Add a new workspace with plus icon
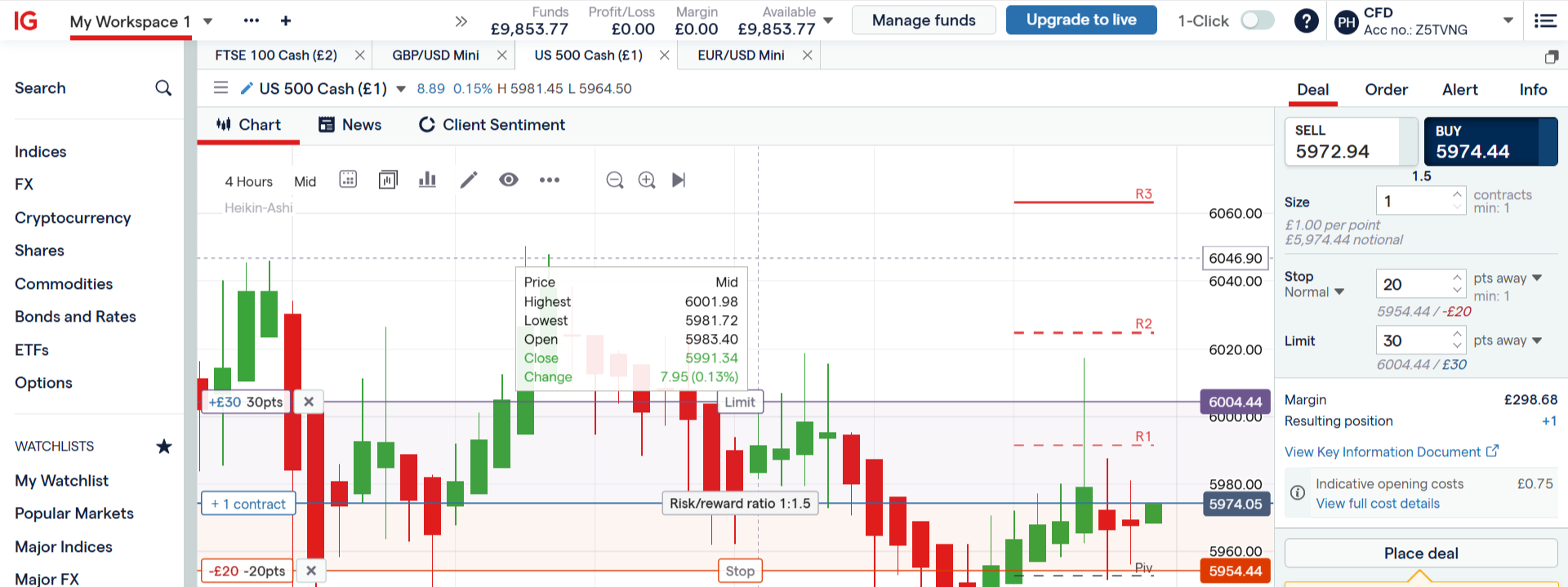This screenshot has width=1568, height=587. click(286, 20)
